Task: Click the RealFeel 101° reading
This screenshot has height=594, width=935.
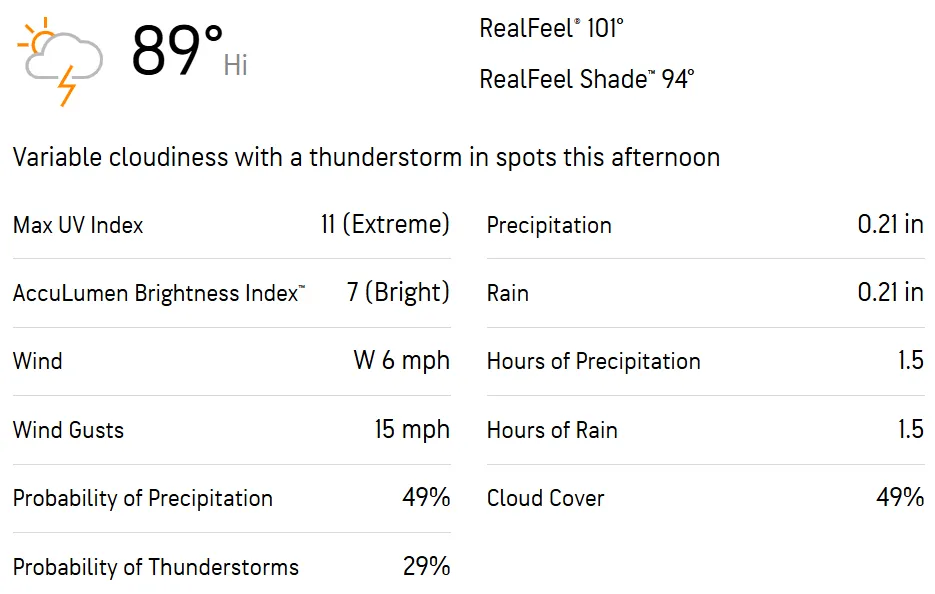Action: pos(551,28)
